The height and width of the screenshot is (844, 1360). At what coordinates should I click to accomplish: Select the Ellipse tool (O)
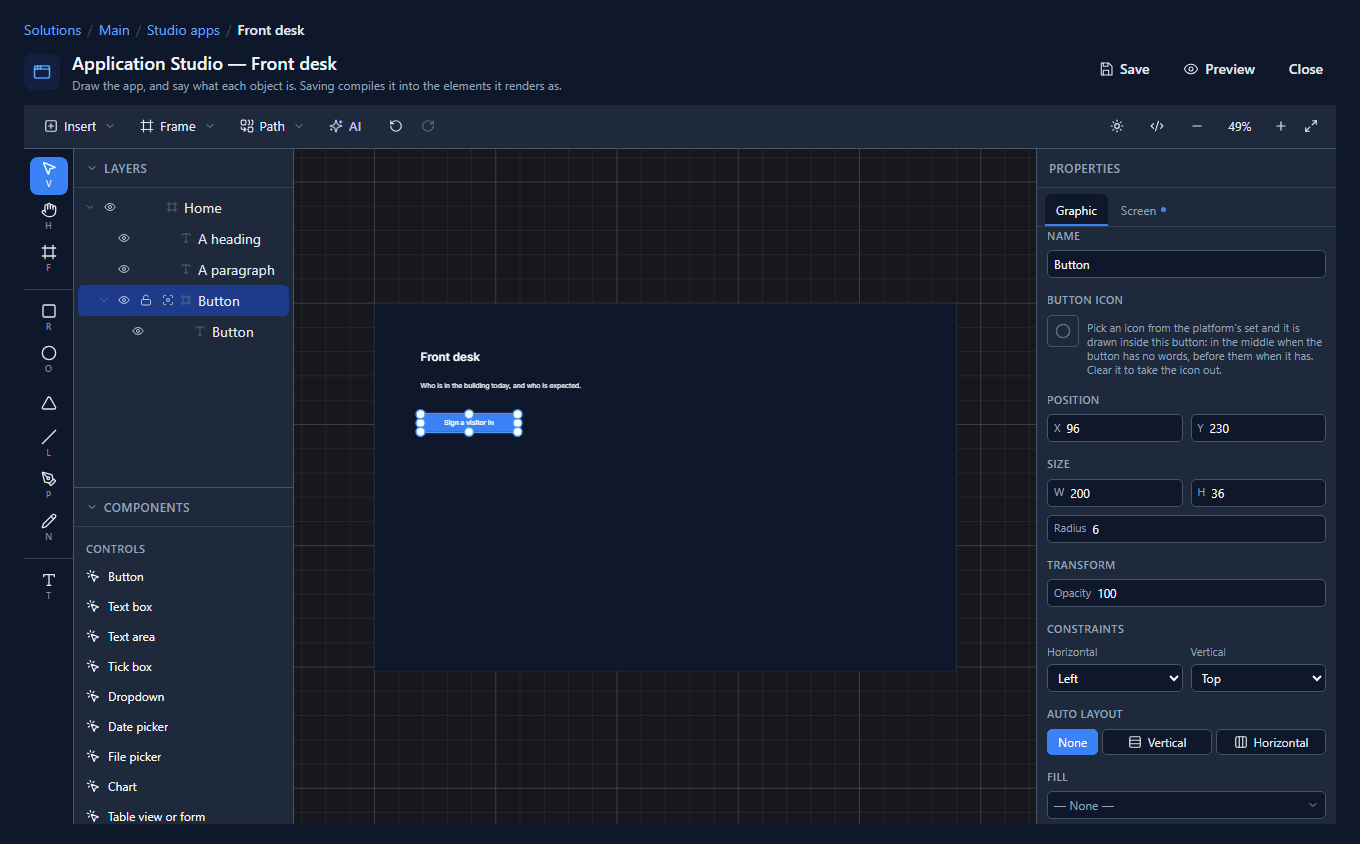[x=49, y=359]
